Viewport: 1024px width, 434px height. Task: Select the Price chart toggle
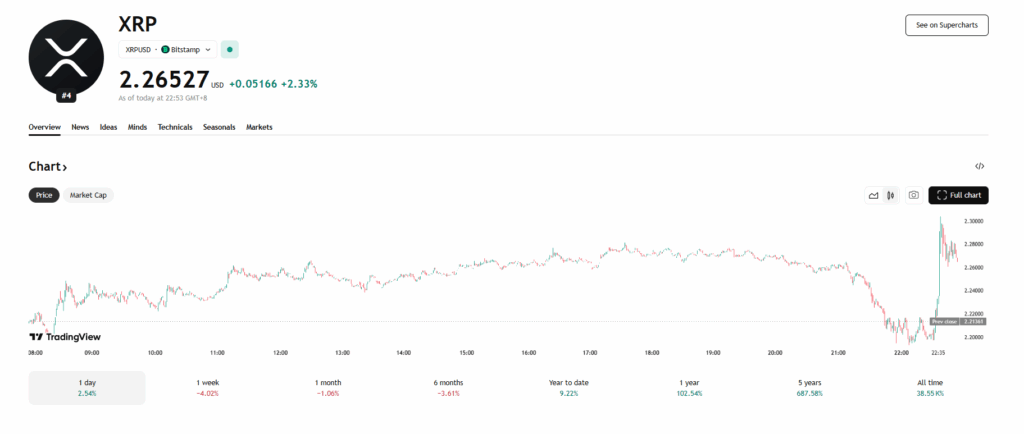[44, 195]
